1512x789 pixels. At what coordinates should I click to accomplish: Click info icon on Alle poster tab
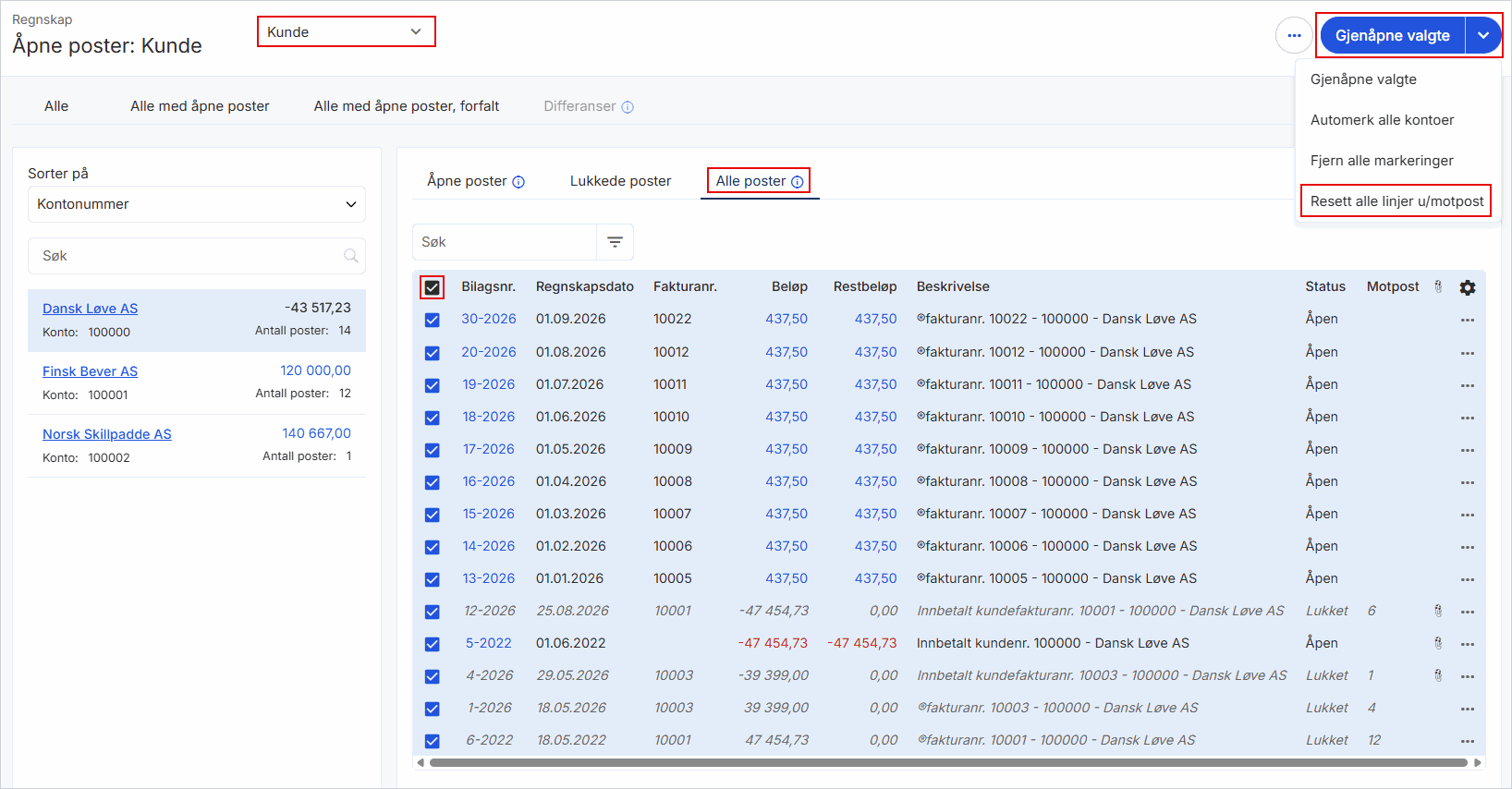tap(798, 182)
